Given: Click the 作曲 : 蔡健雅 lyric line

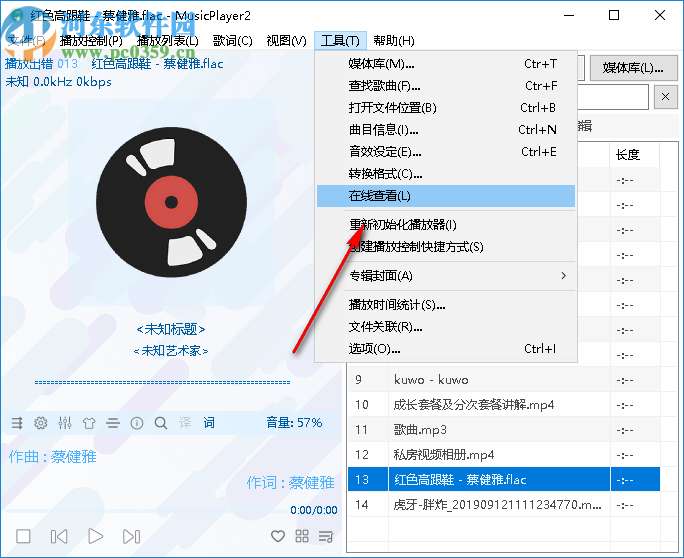Looking at the screenshot, I should (52, 457).
